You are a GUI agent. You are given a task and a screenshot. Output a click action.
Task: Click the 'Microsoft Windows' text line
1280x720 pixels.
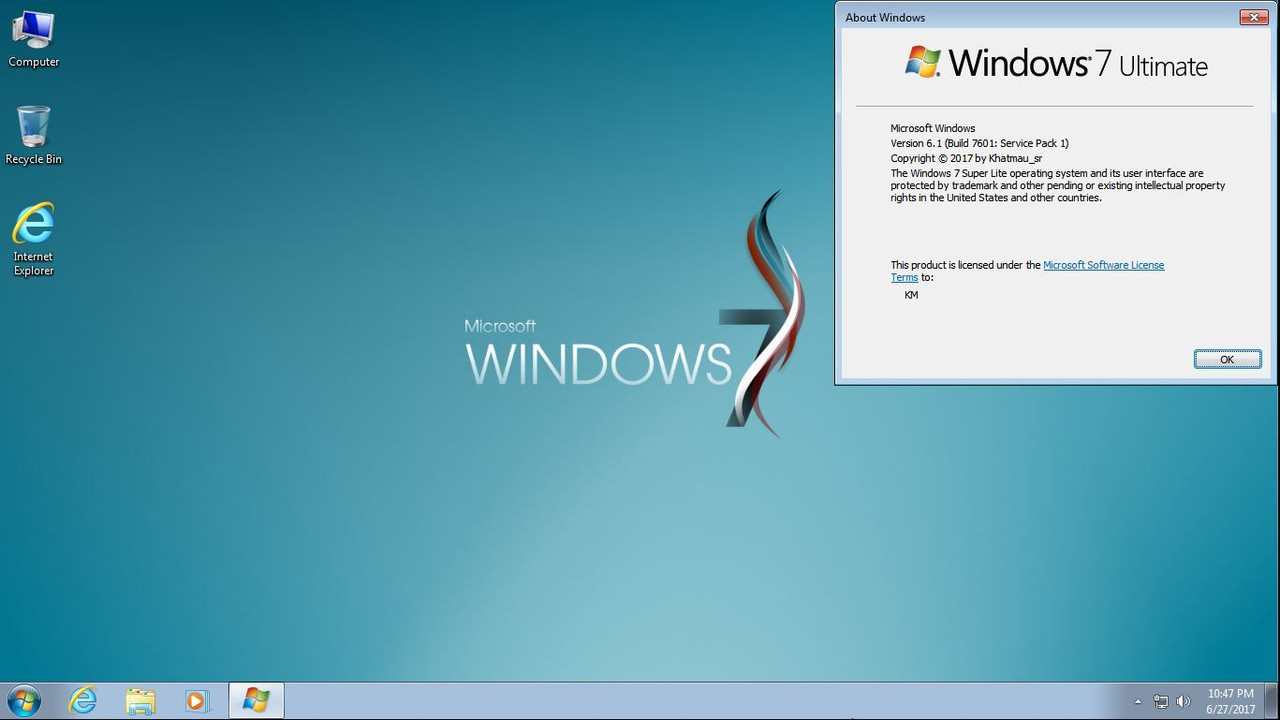932,128
